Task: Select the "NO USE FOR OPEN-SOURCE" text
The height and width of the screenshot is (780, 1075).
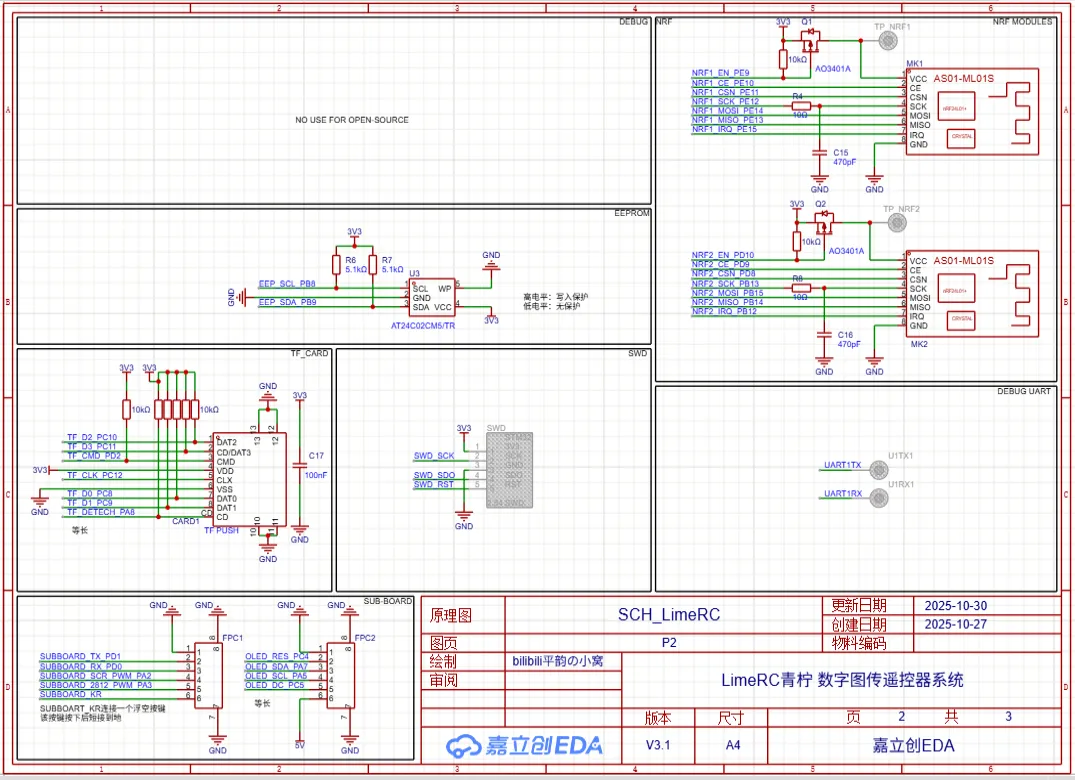Action: pyautogui.click(x=351, y=120)
